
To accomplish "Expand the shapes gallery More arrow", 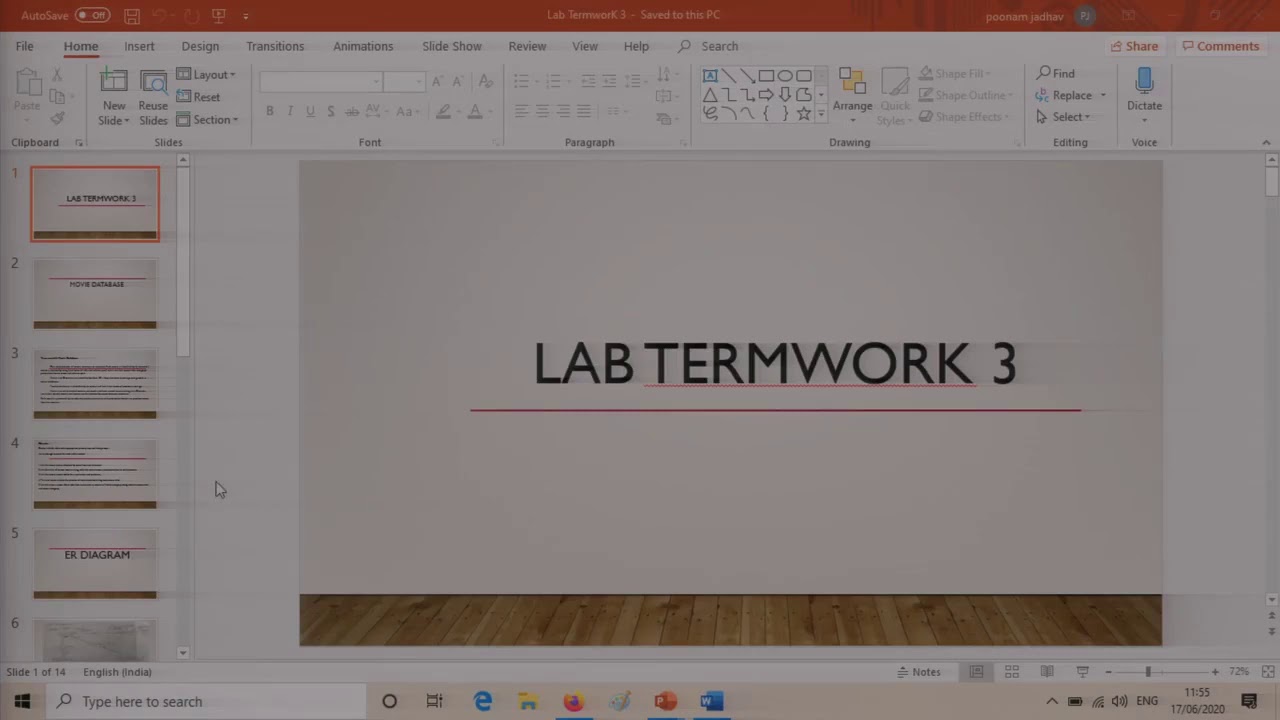I will point(821,115).
